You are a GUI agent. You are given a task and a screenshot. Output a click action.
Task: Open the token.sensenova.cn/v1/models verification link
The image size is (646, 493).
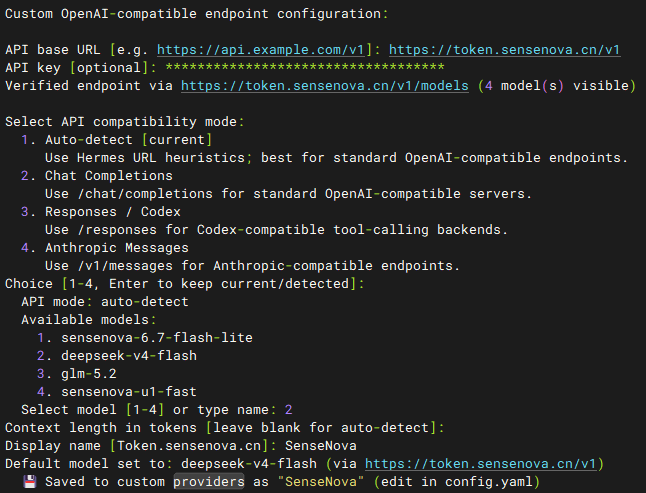click(x=325, y=86)
